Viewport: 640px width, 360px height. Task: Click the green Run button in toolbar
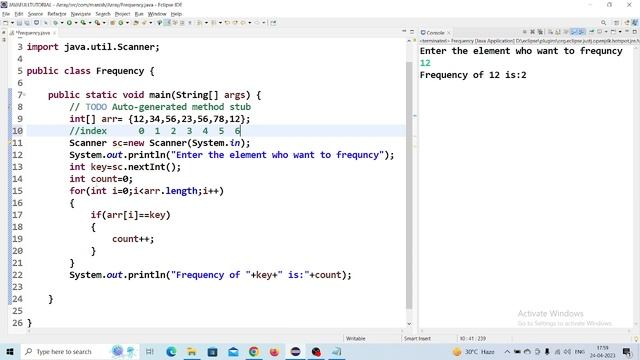point(69,23)
